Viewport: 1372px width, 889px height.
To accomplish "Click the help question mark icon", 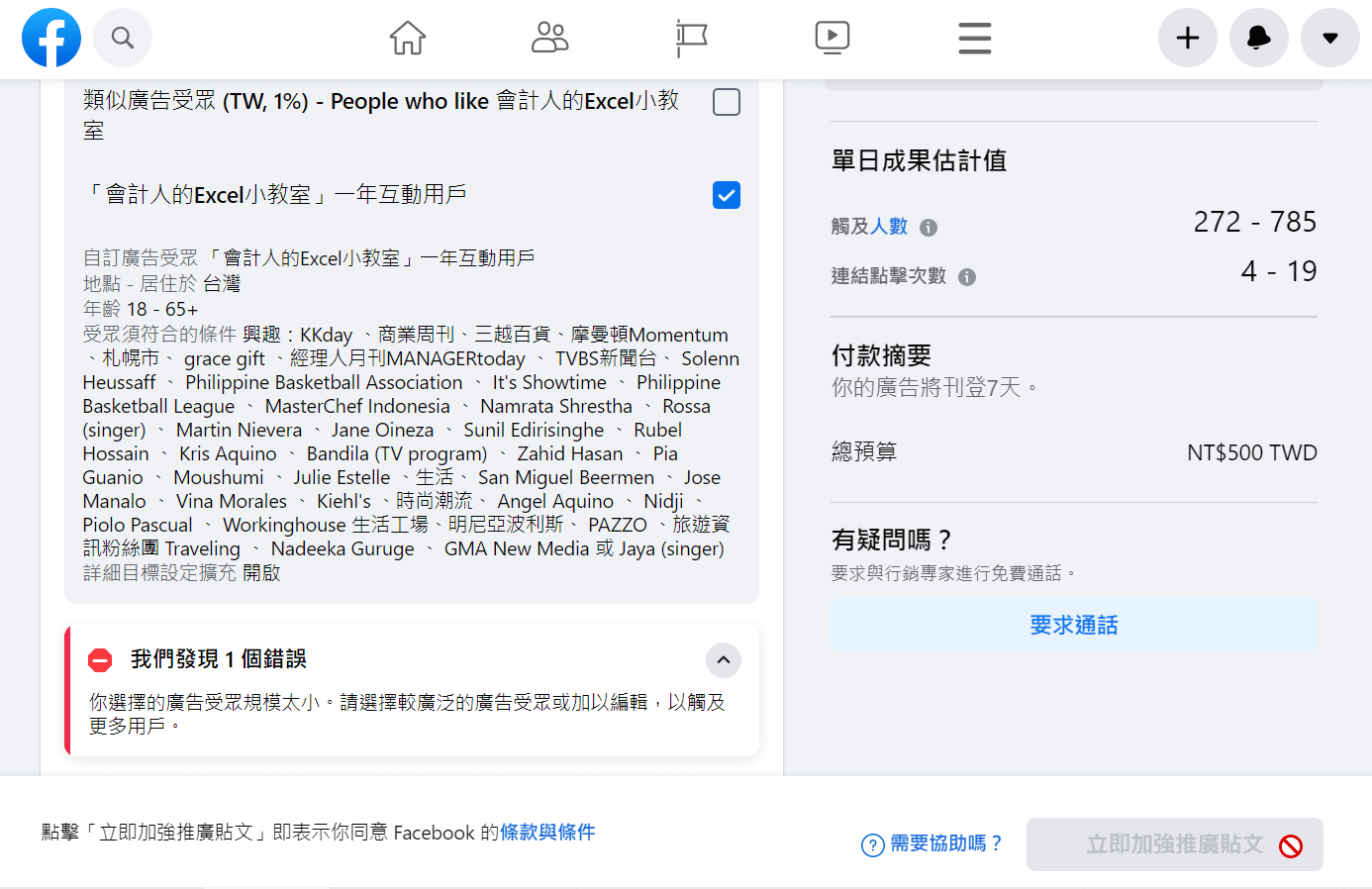I will click(x=873, y=845).
